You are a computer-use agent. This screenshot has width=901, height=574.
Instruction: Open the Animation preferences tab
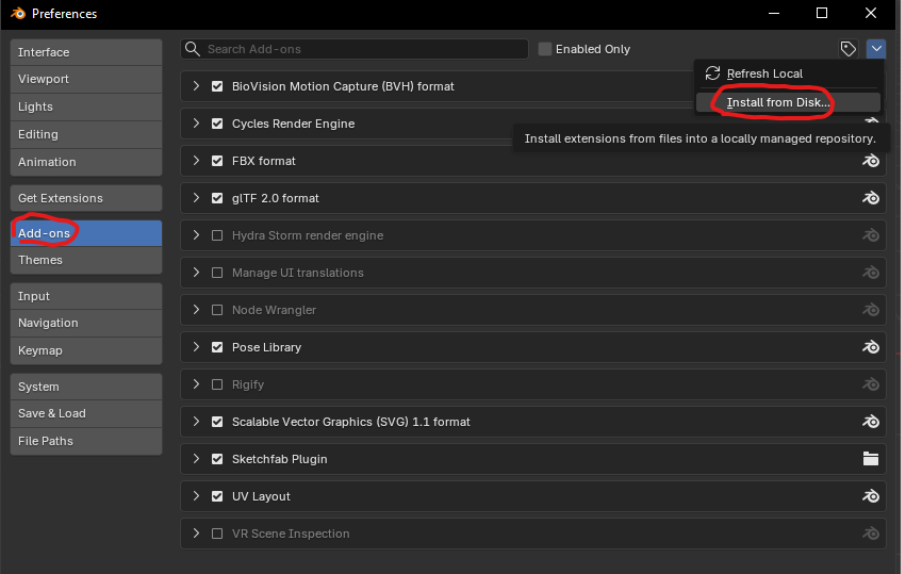[86, 162]
